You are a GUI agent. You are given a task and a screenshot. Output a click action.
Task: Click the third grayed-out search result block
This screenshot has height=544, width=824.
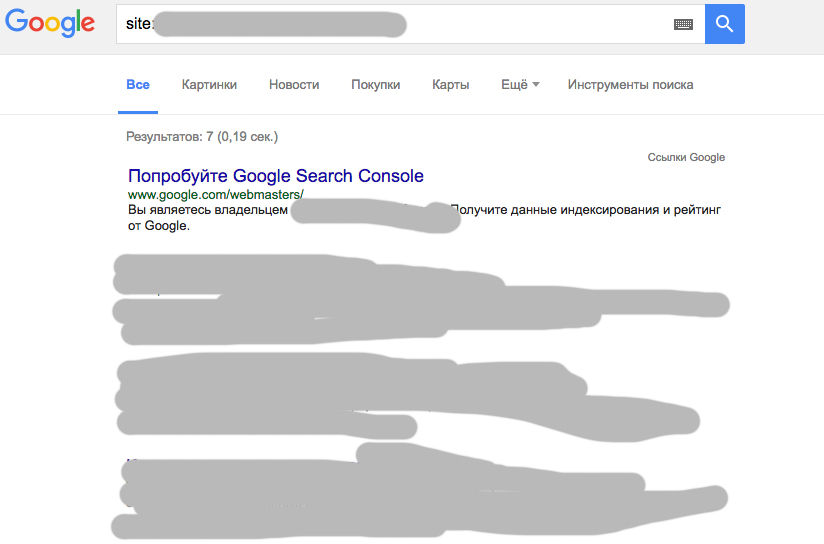point(420,491)
